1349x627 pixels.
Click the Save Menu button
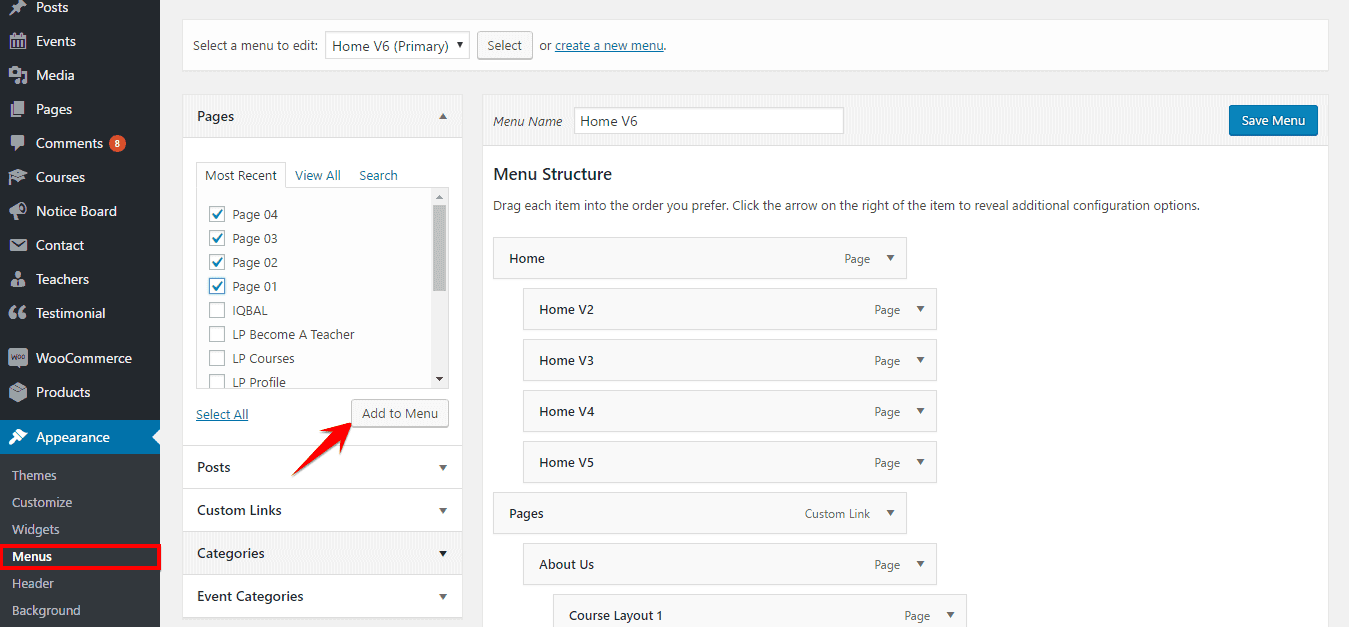click(1273, 120)
